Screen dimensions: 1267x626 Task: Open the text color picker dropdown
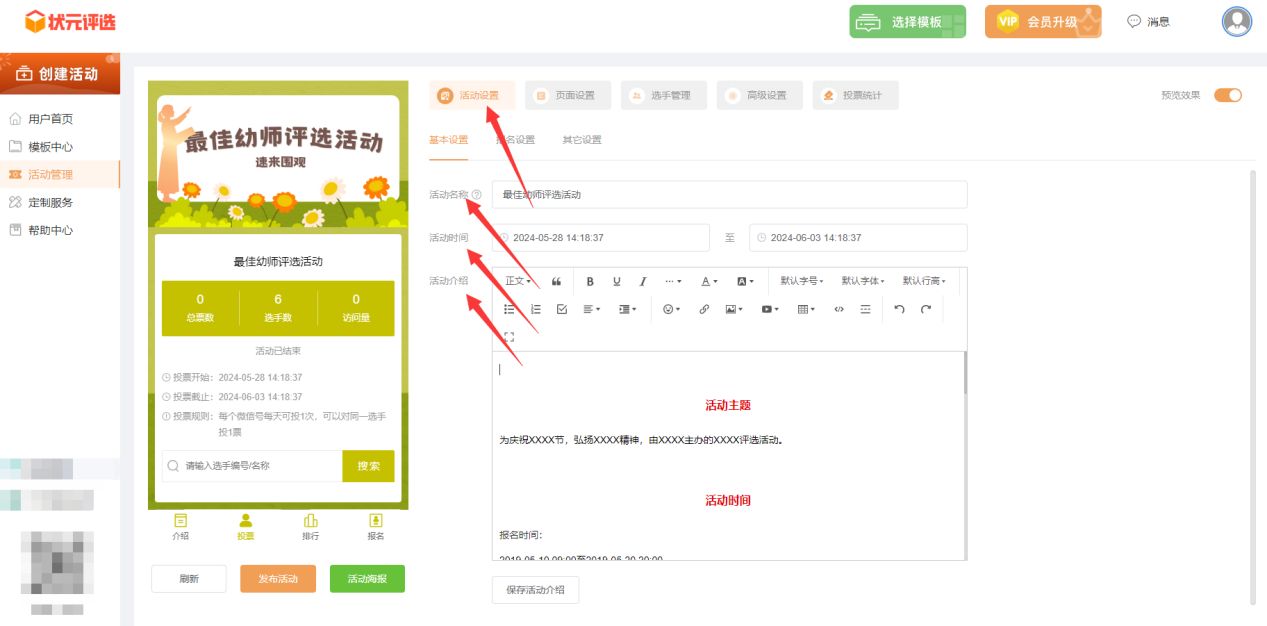(709, 282)
